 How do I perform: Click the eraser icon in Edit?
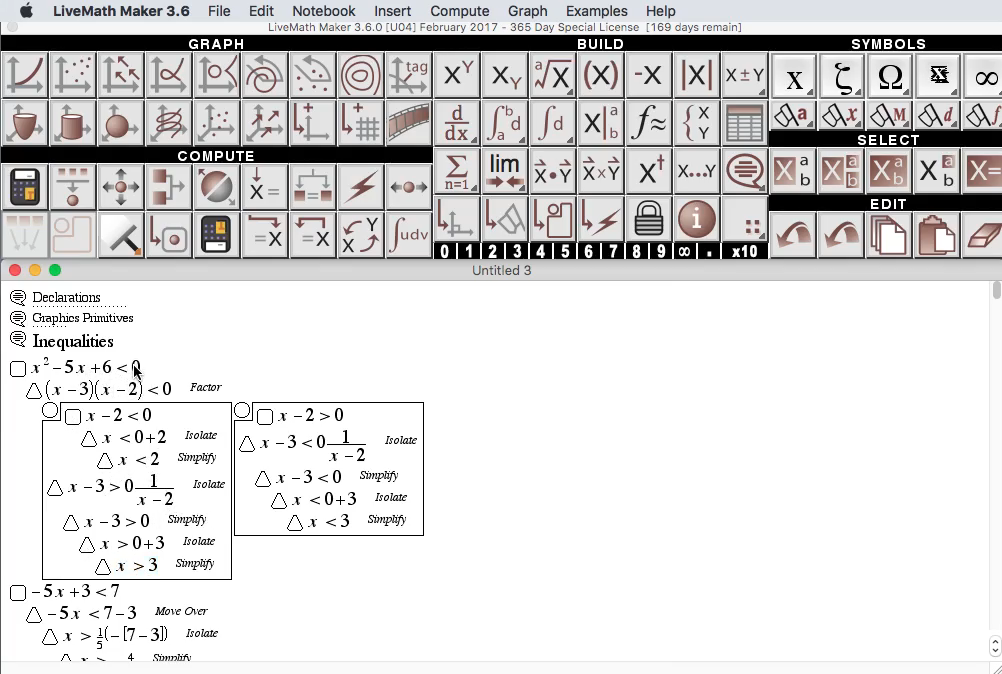pos(984,236)
